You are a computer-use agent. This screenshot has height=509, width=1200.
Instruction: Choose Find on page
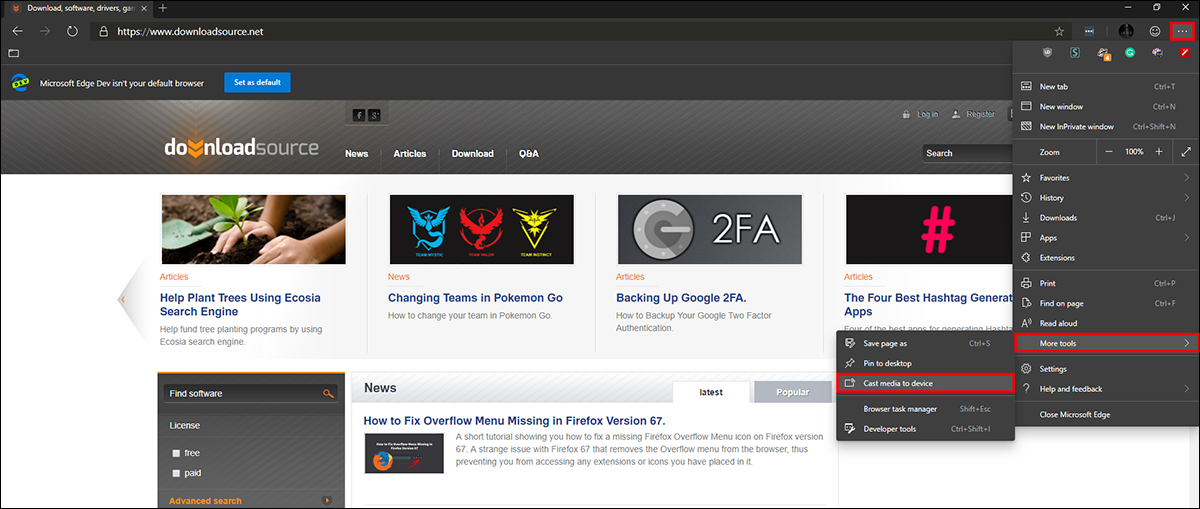click(1106, 303)
